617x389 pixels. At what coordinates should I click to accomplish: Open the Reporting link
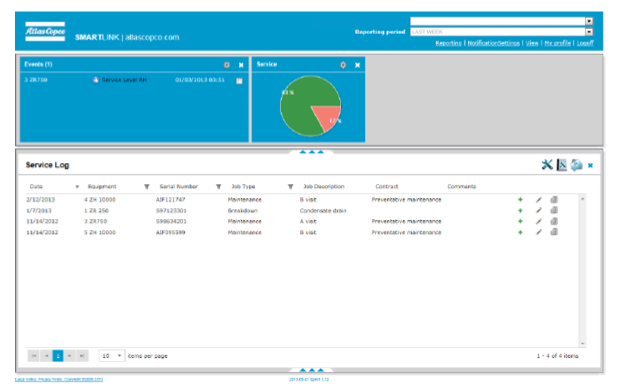tap(448, 43)
